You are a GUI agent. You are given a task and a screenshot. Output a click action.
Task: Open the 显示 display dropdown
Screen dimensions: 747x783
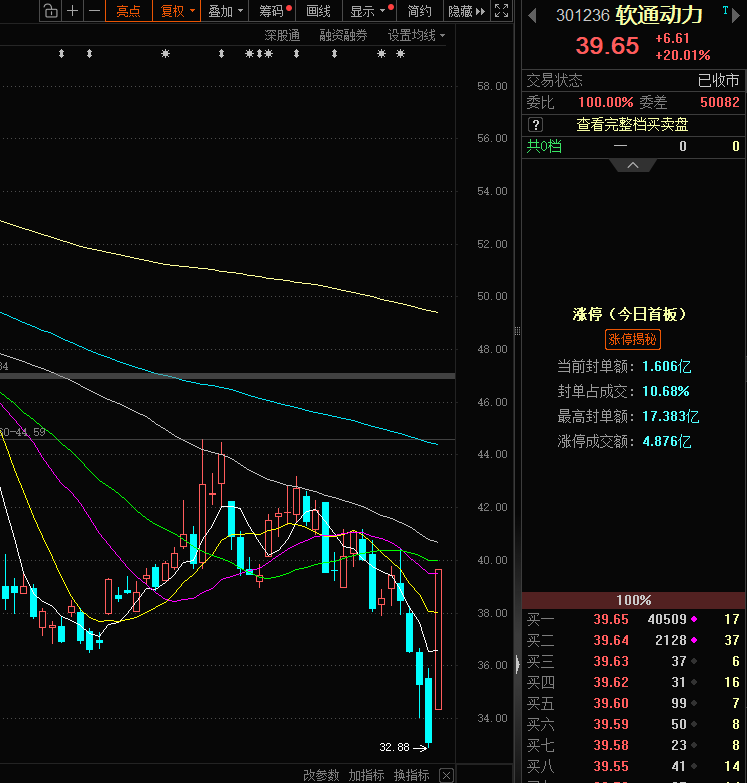pos(368,10)
